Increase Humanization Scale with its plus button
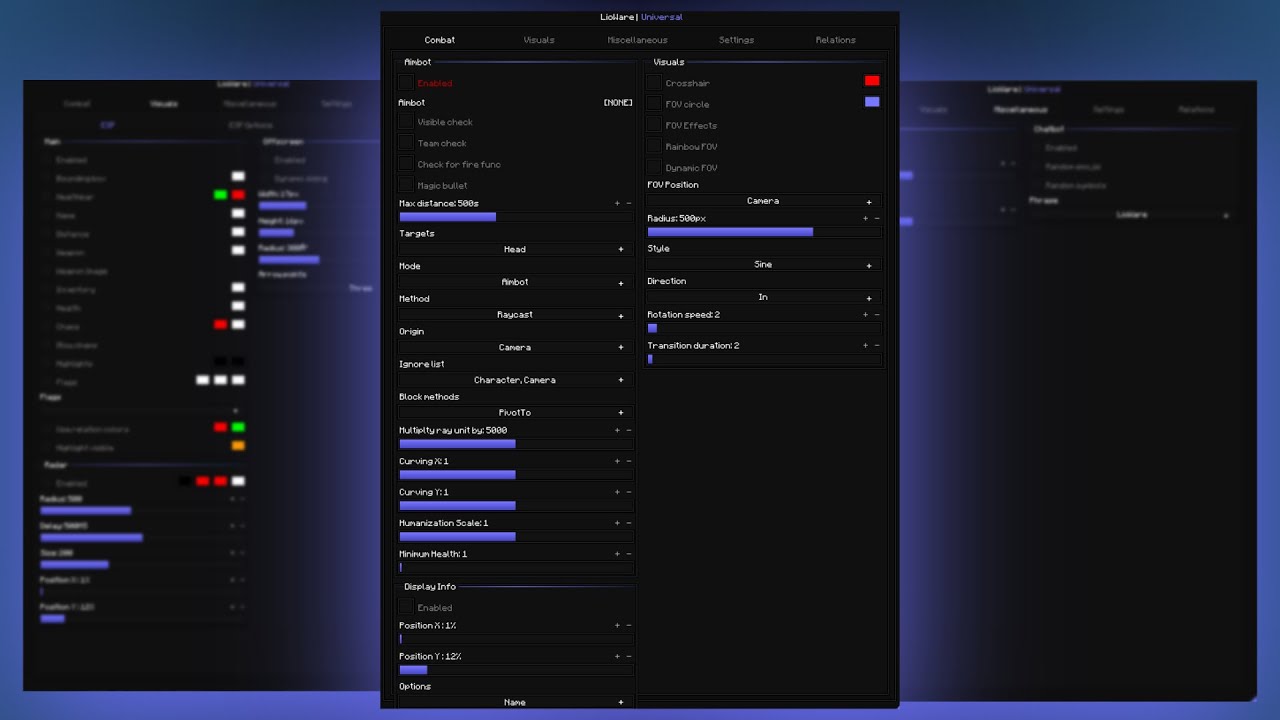1280x720 pixels. tap(617, 524)
